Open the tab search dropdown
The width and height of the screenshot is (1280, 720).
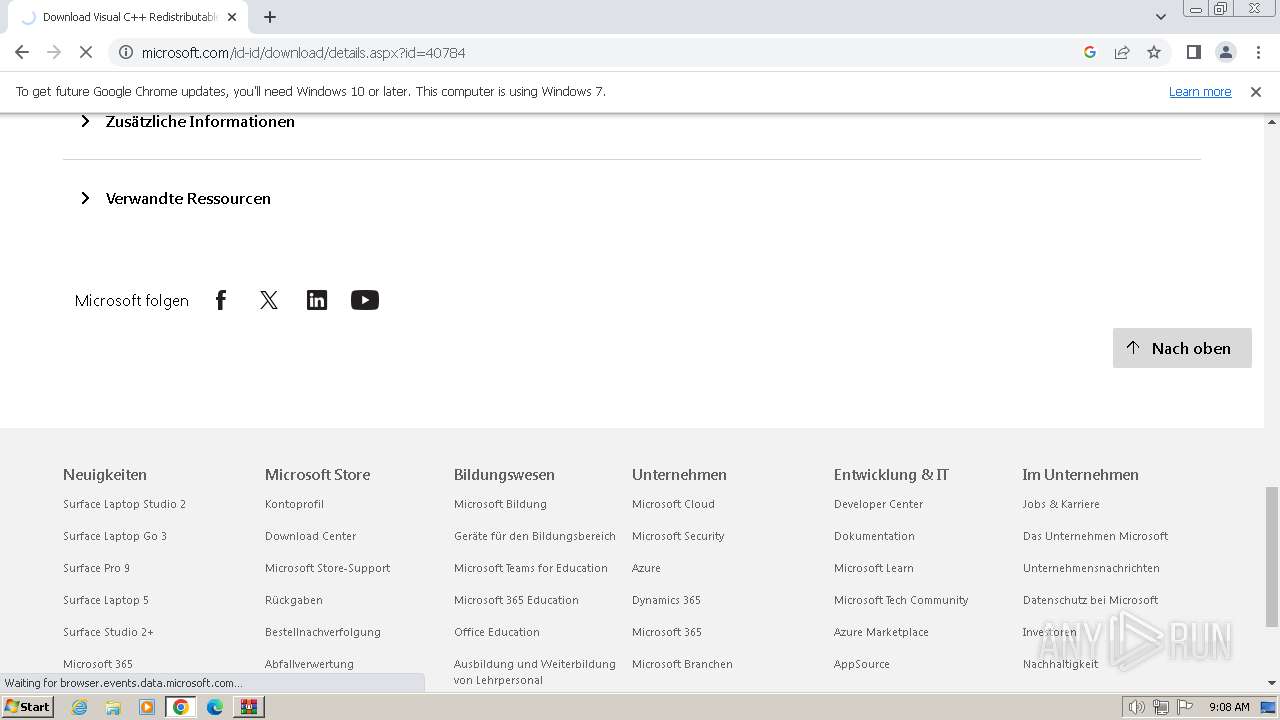point(1161,17)
